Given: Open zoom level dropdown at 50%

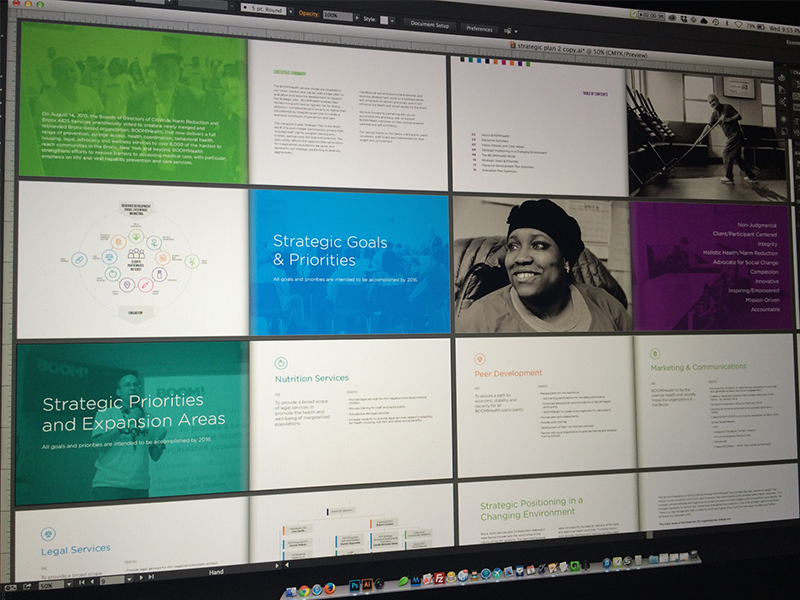Looking at the screenshot, I should 68,584.
